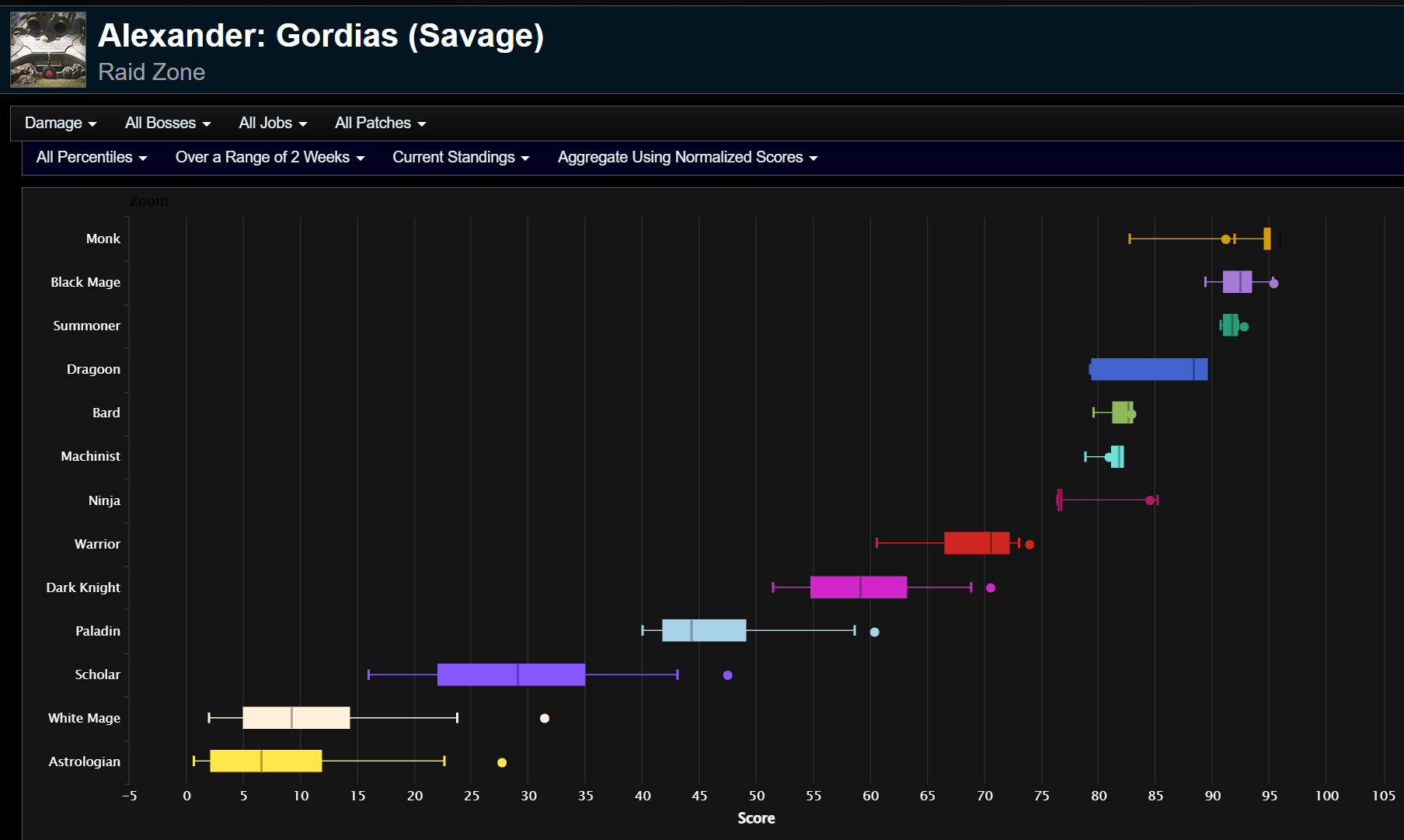Image resolution: width=1404 pixels, height=840 pixels.
Task: Click the Paladin light blue outlier dot
Action: click(875, 632)
